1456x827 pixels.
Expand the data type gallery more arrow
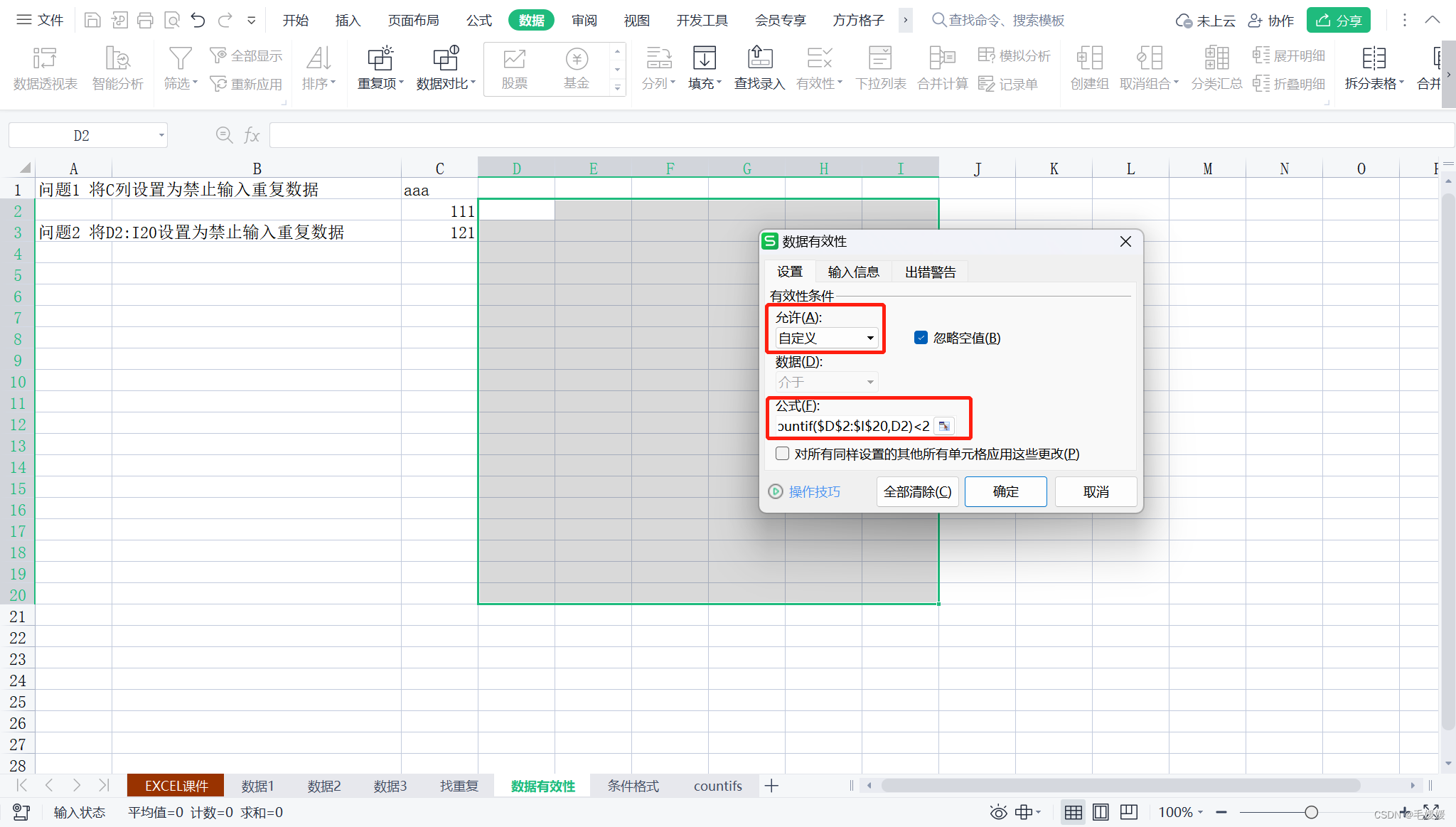pyautogui.click(x=617, y=87)
